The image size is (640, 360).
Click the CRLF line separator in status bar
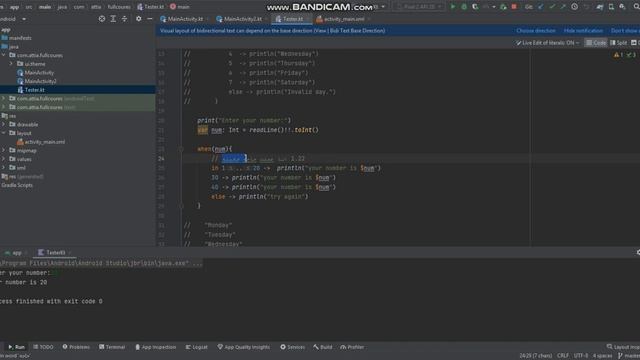[x=562, y=356]
